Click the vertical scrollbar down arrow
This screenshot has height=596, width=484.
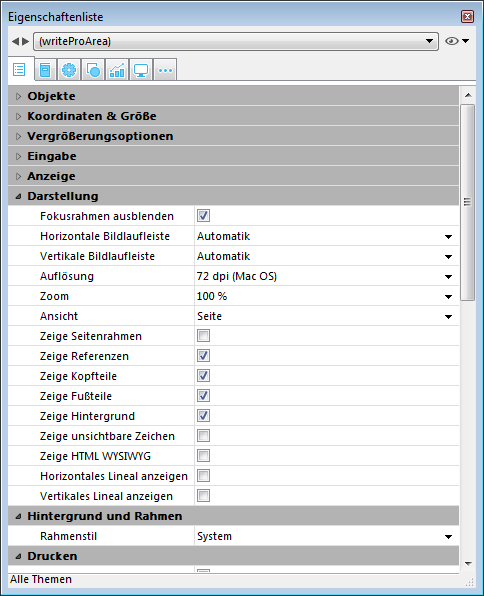point(468,564)
